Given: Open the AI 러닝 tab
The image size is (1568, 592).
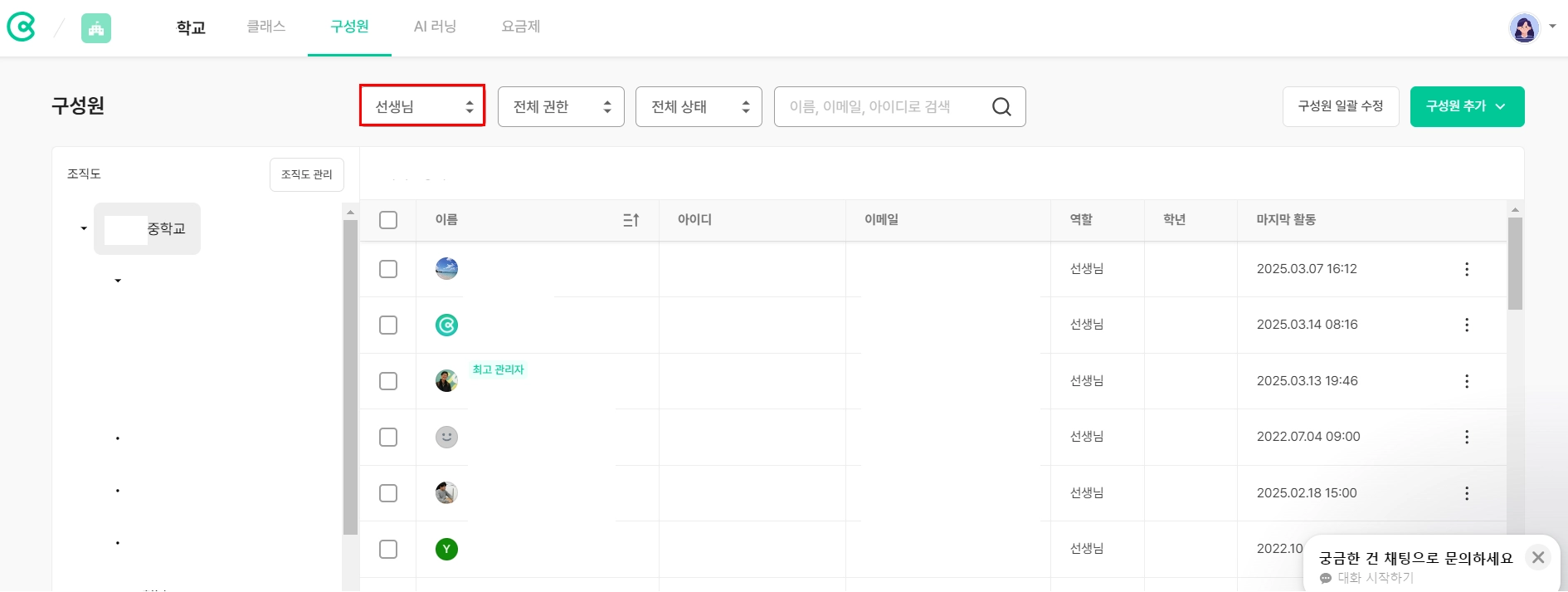Looking at the screenshot, I should click(x=435, y=27).
